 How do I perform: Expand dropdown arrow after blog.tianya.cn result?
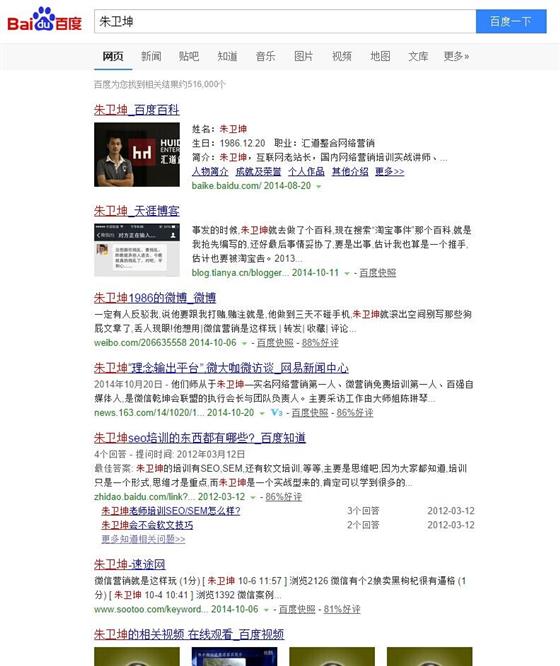tap(347, 274)
